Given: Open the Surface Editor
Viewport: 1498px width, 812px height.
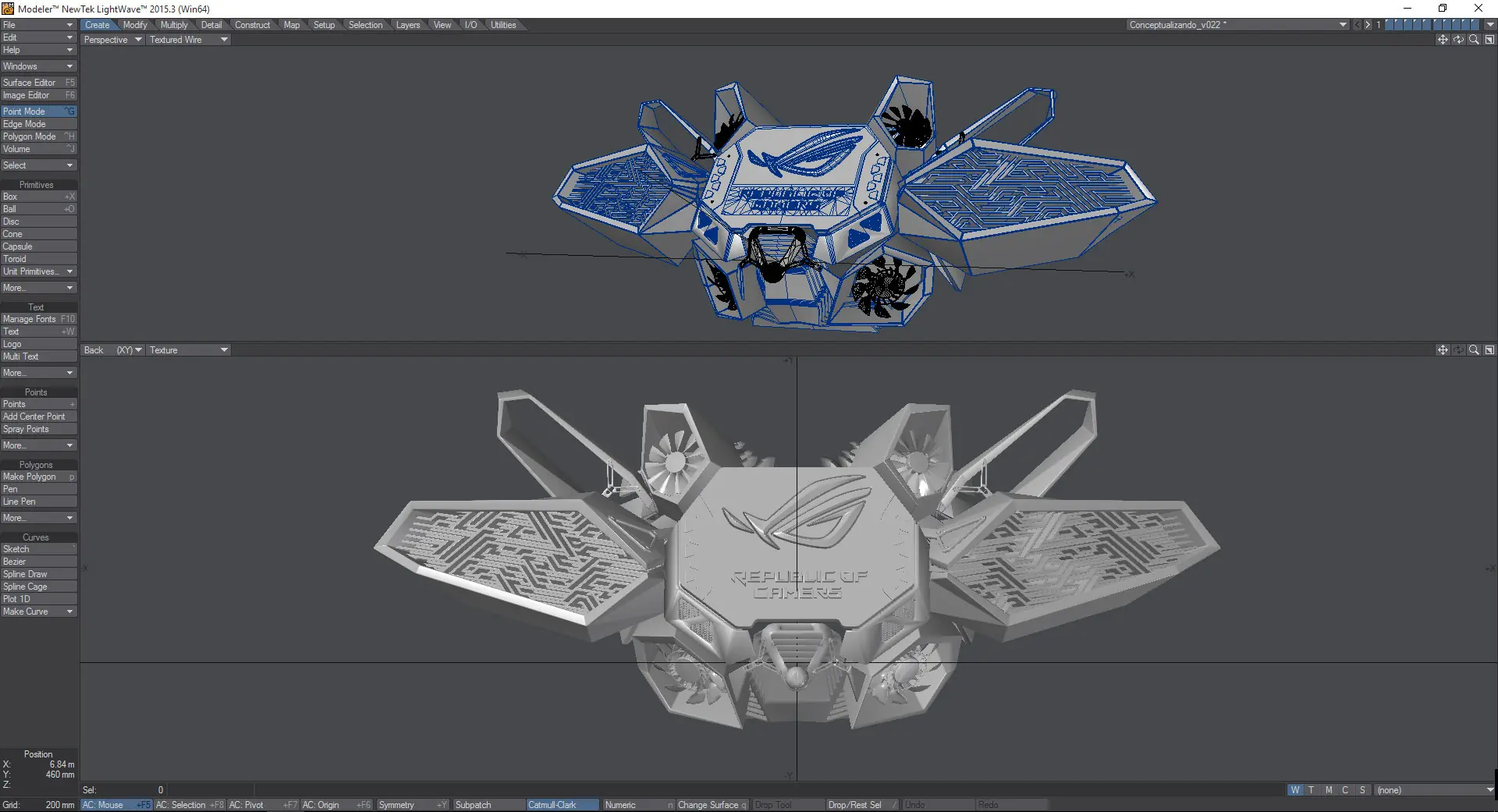Looking at the screenshot, I should 38,83.
